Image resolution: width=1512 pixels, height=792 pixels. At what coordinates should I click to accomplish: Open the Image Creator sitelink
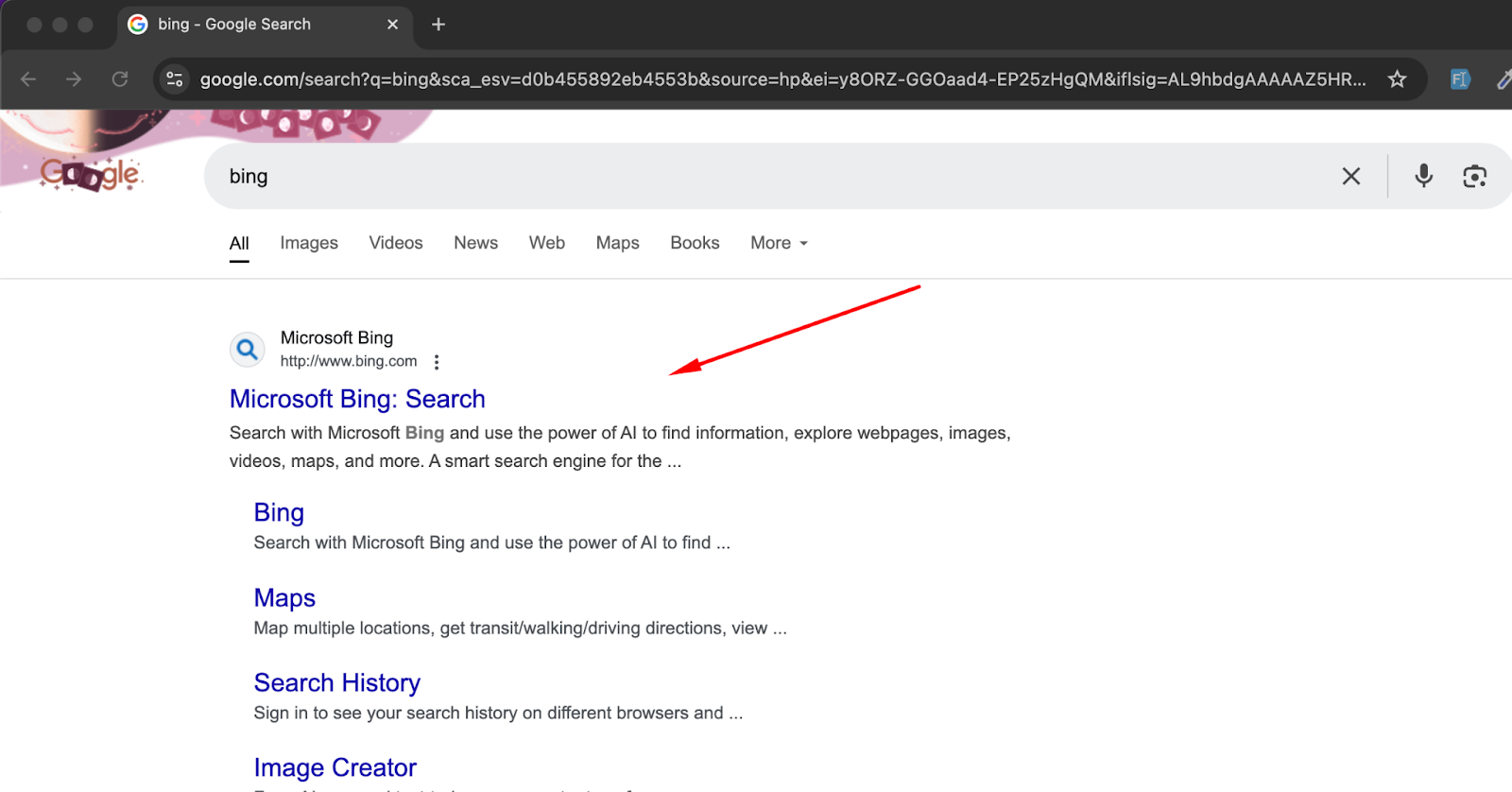335,767
